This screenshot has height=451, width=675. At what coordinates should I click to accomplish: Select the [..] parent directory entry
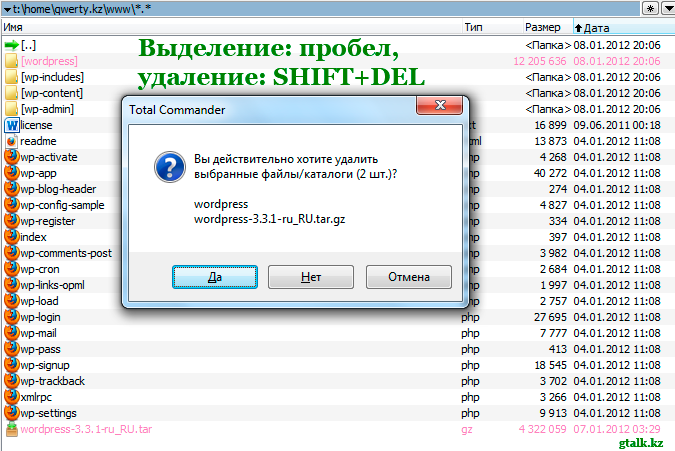(x=28, y=45)
